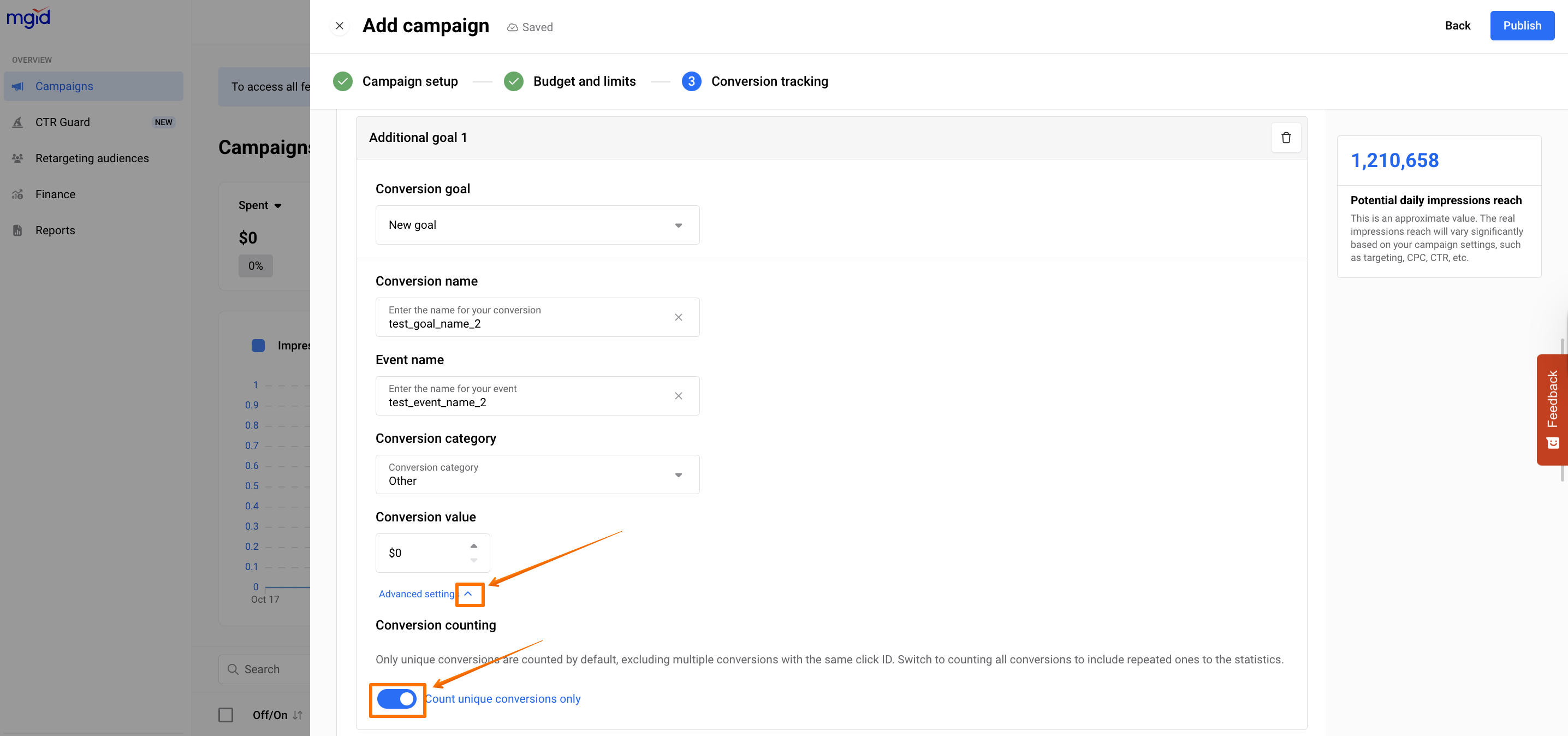1568x736 pixels.
Task: Toggle the blue Impressions legend checkbox
Action: (x=258, y=346)
